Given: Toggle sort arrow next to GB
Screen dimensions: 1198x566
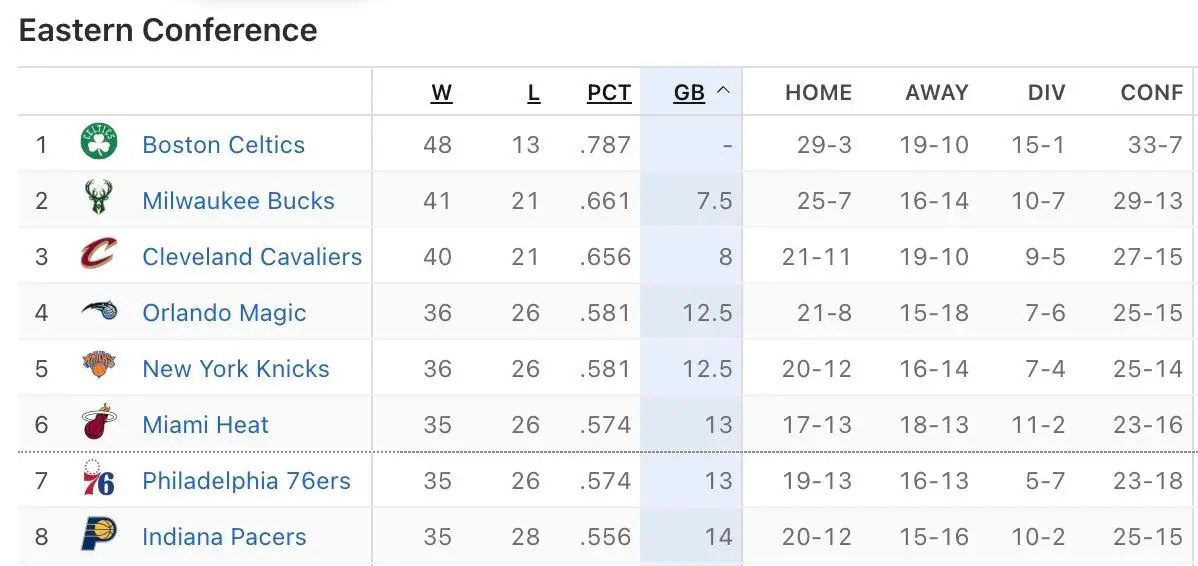Looking at the screenshot, I should tap(724, 92).
